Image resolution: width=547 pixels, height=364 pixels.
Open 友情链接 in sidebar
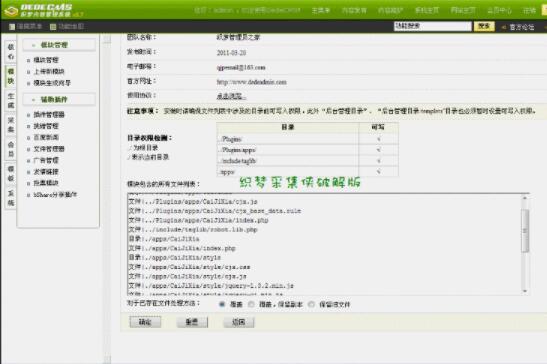(46, 172)
